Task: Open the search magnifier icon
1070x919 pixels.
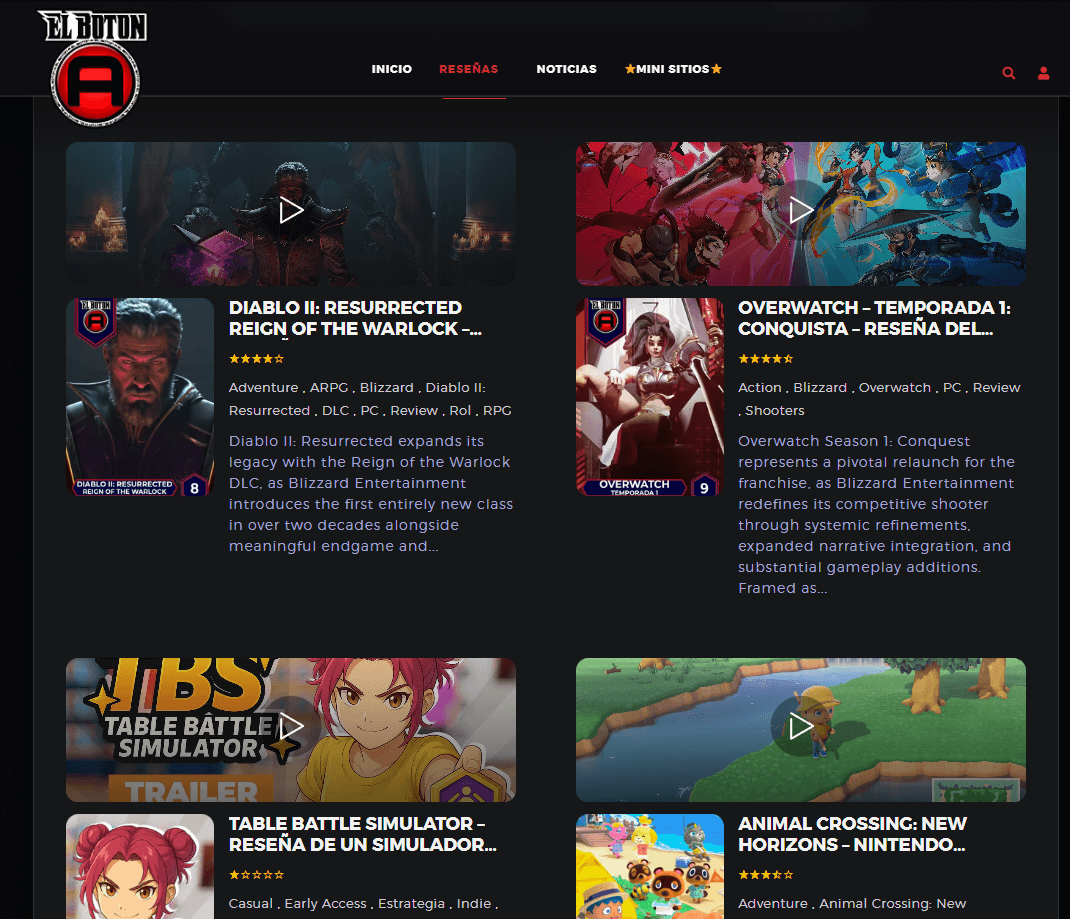Action: [1008, 73]
